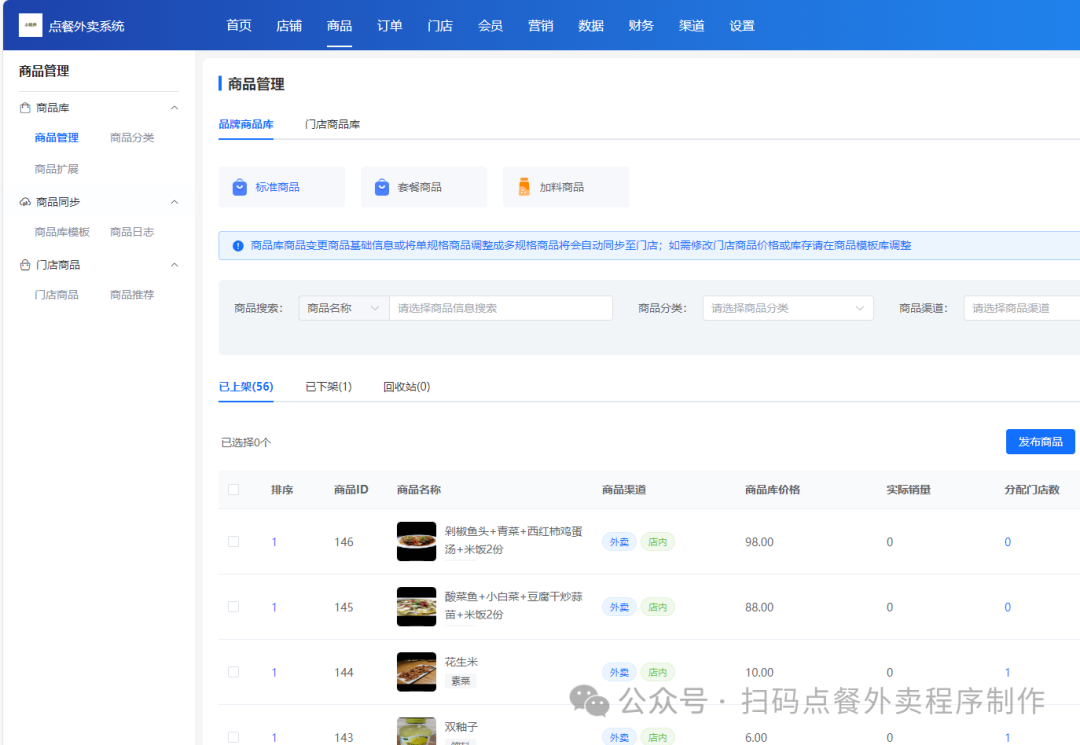Viewport: 1080px width, 745px height.
Task: Open the 营销 top menu
Action: click(541, 25)
